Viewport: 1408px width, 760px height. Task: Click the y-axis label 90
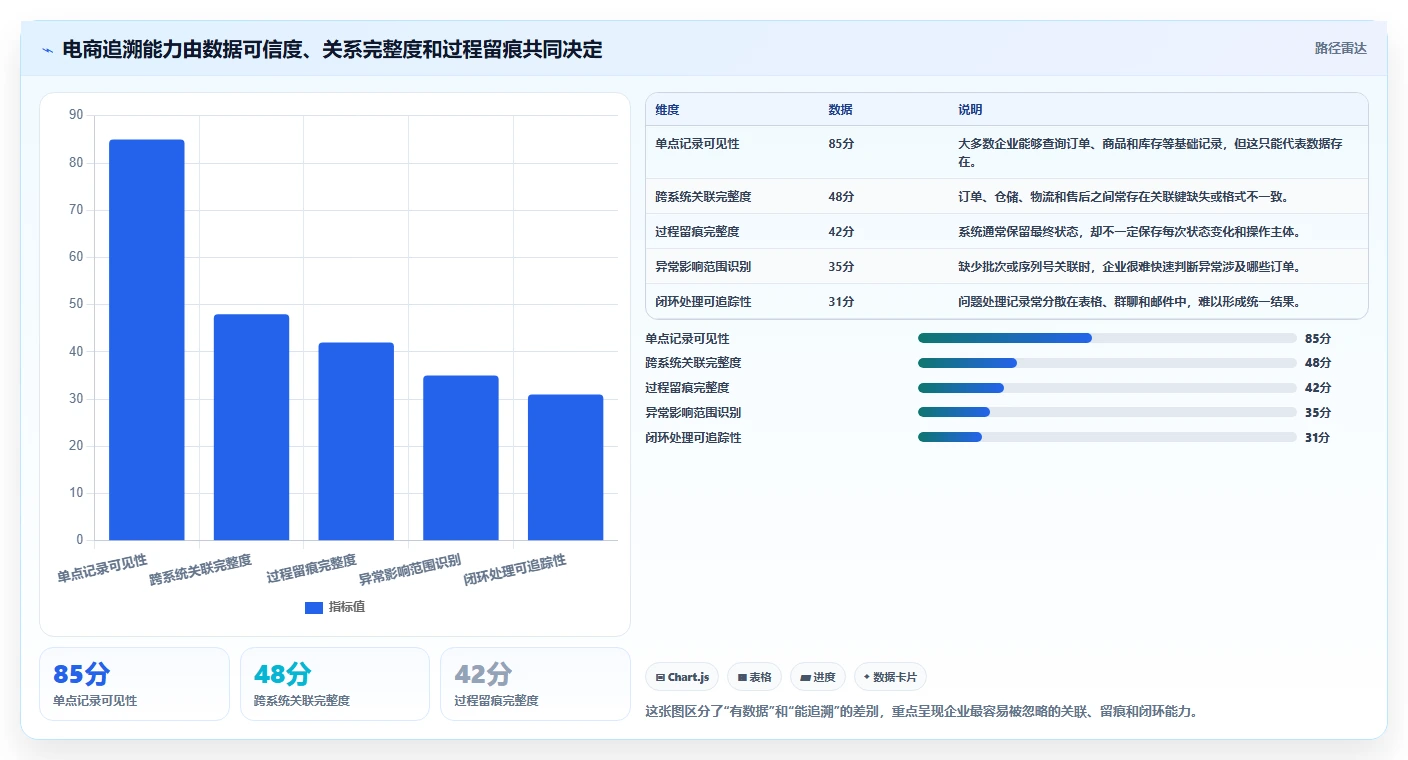pos(76,115)
